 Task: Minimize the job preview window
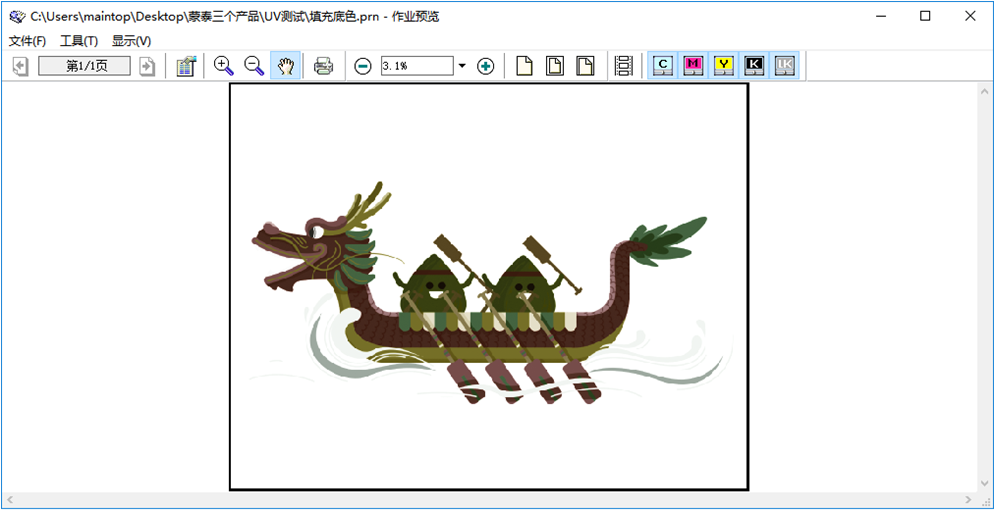[x=881, y=17]
